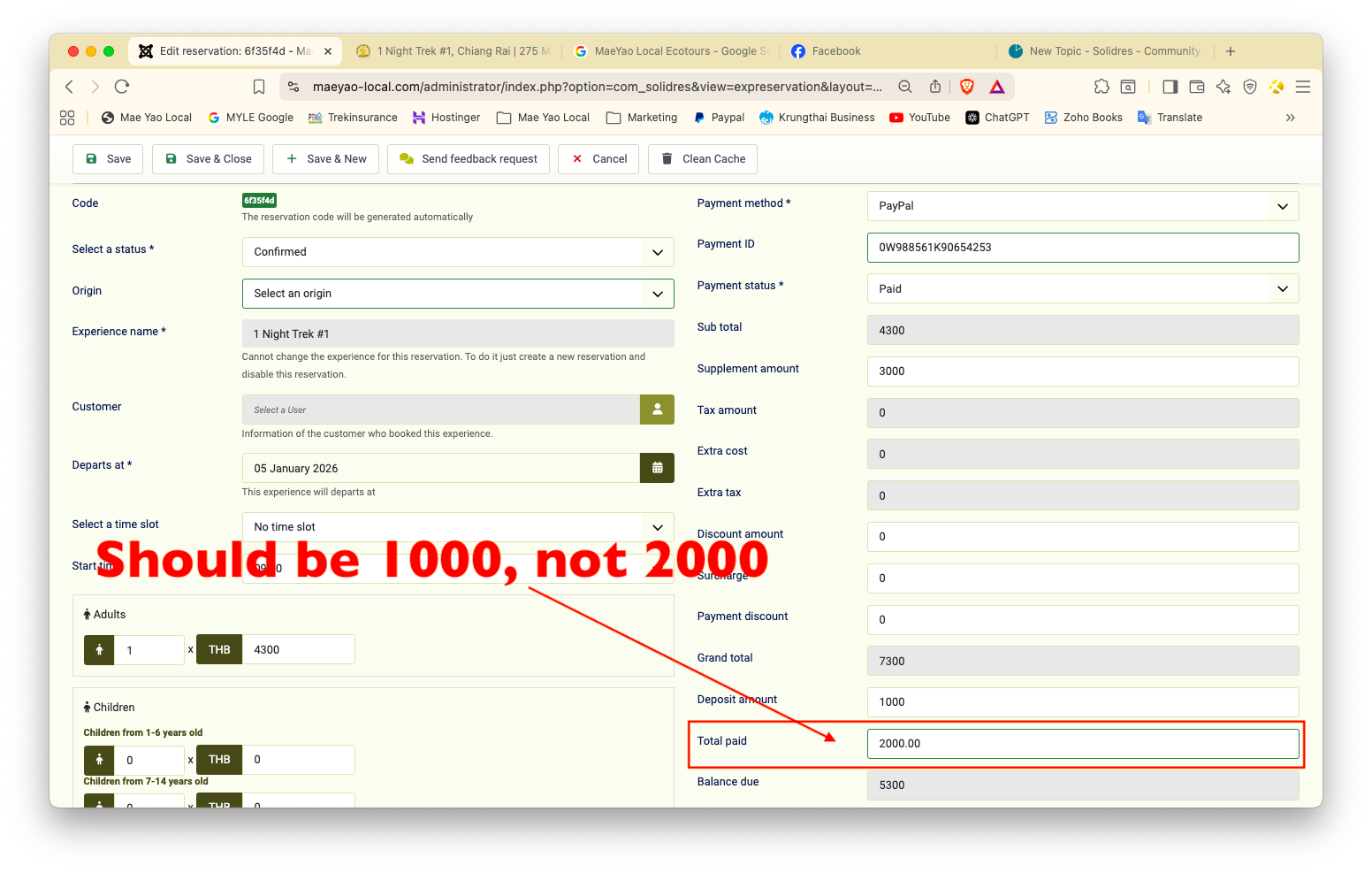Switch to the Facebook tab

(835, 51)
